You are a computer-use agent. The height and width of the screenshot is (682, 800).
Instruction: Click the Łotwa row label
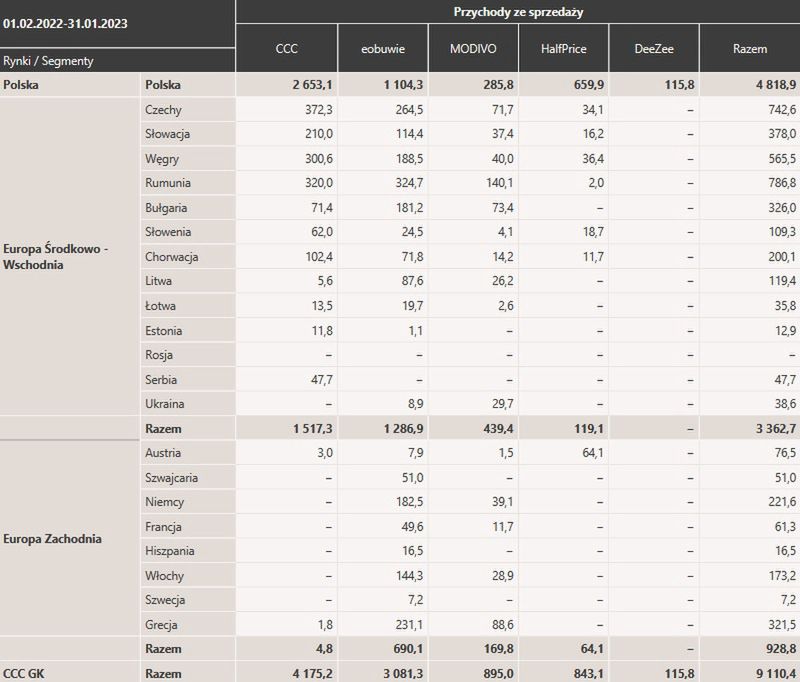160,306
